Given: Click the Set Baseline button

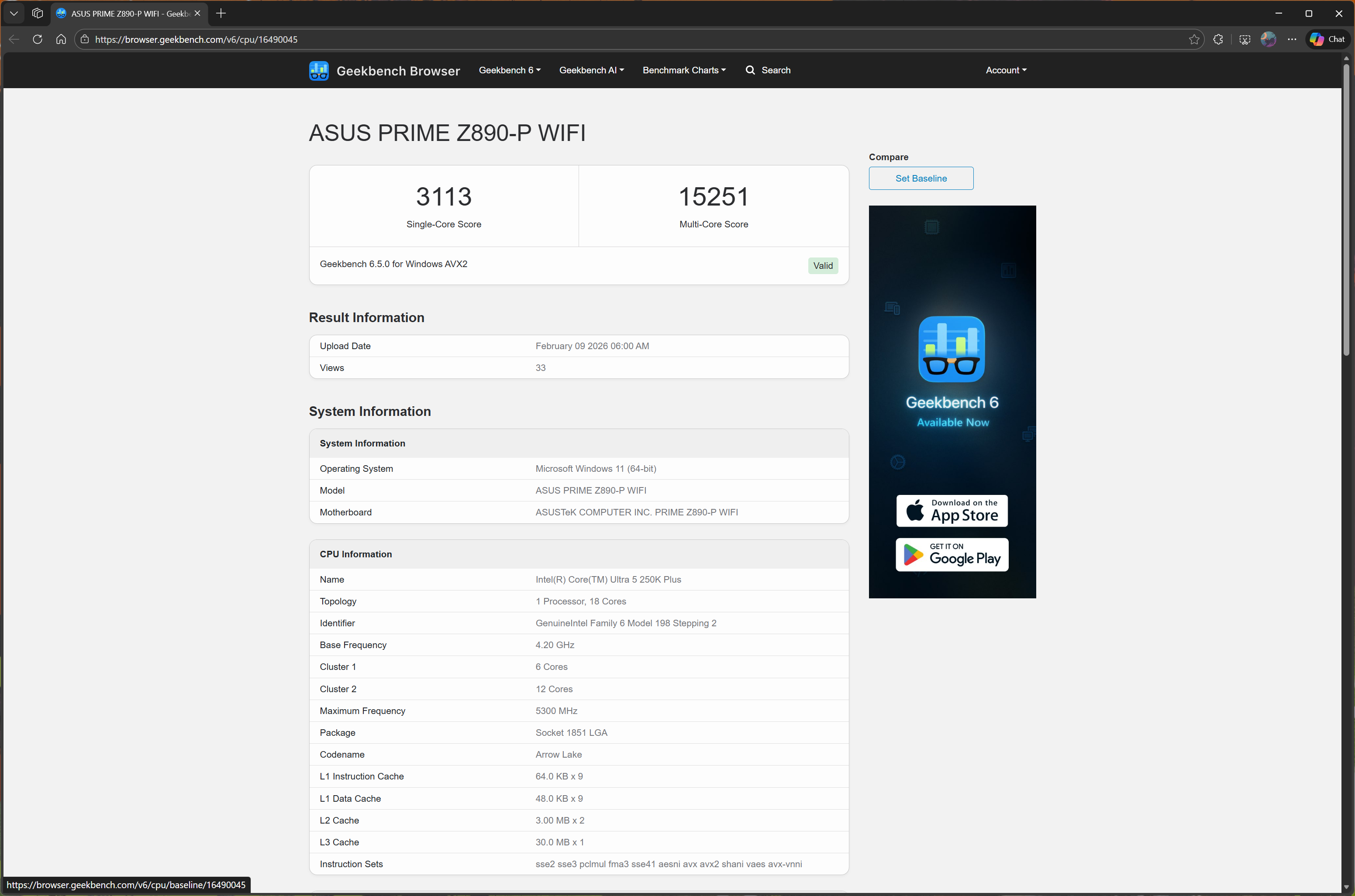Looking at the screenshot, I should tap(921, 179).
